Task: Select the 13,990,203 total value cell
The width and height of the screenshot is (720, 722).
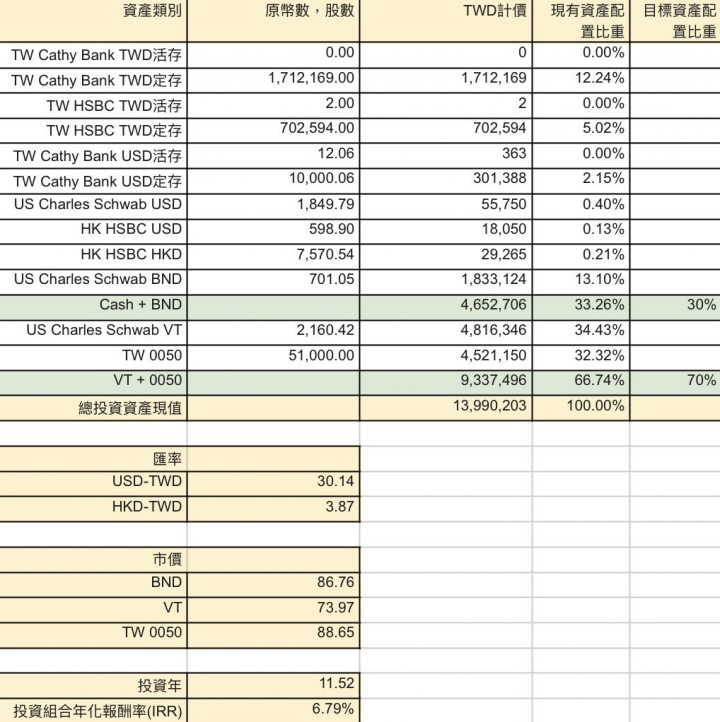Action: coord(446,408)
